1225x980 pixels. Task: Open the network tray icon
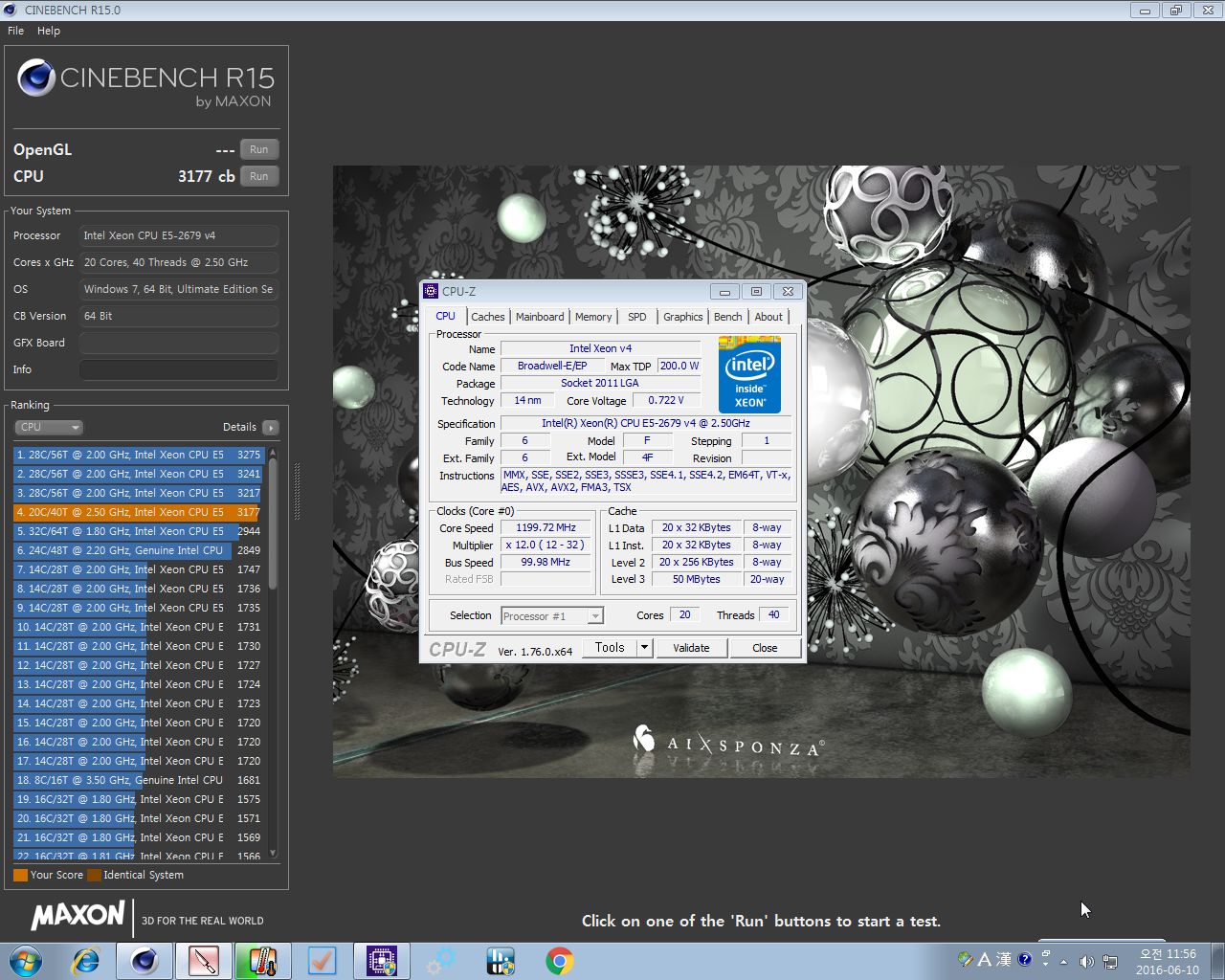[1110, 961]
